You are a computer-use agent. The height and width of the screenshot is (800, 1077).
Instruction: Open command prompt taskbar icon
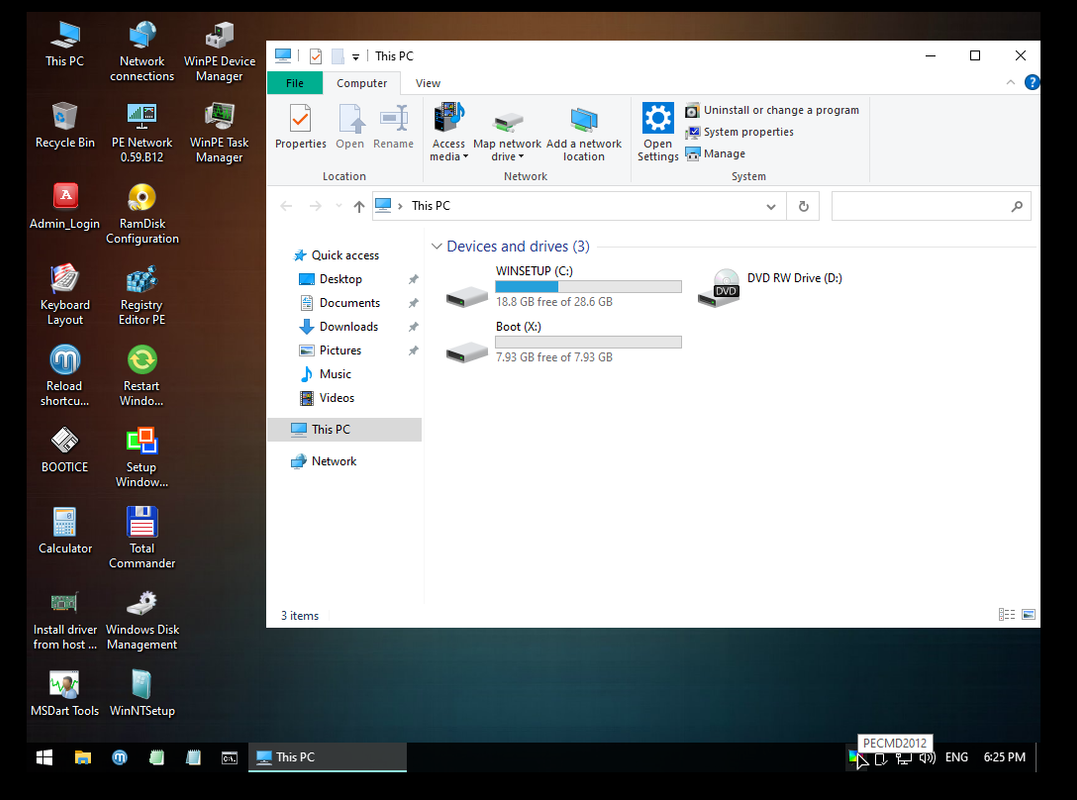coord(229,757)
